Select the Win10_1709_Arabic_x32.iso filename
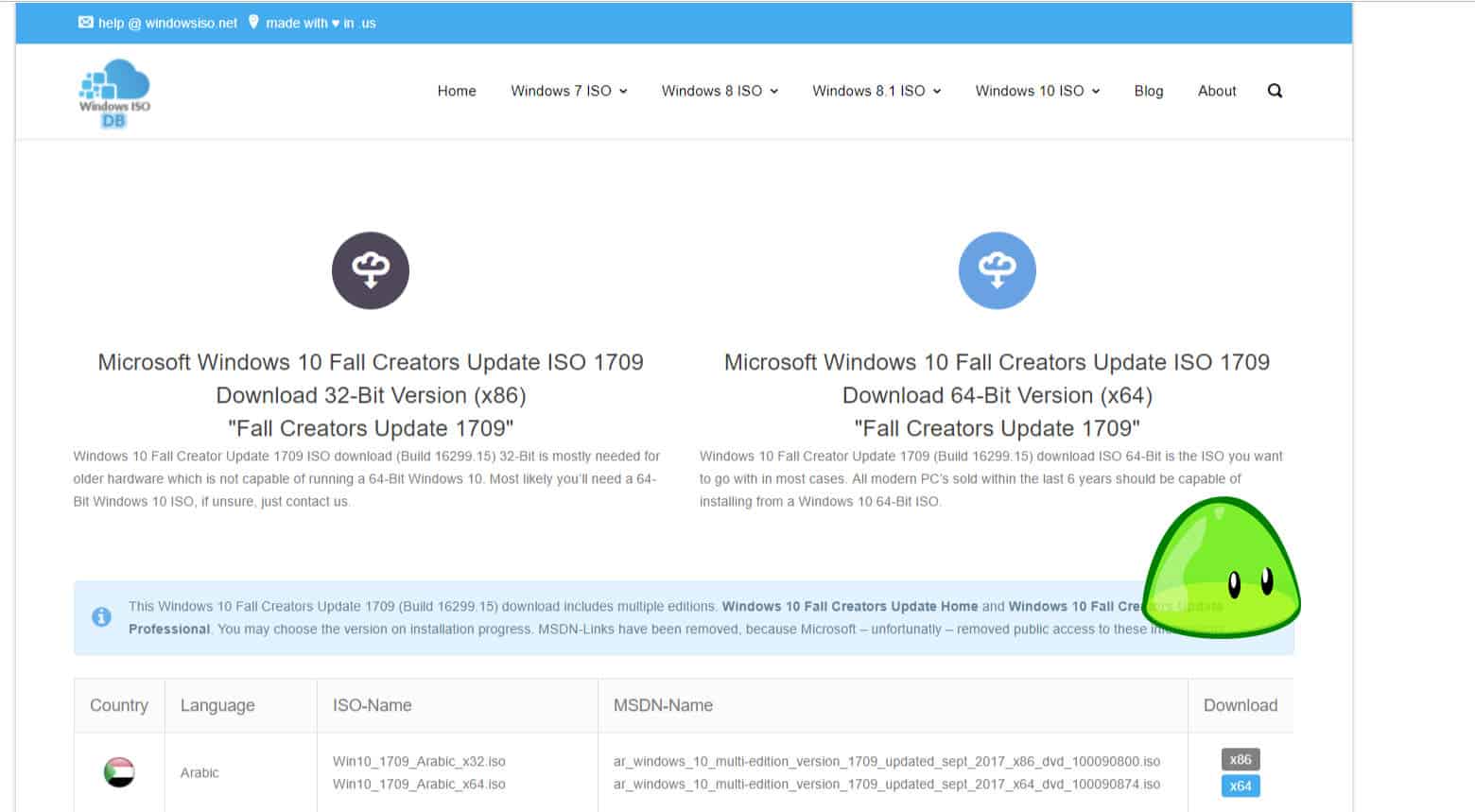Screen dimensions: 1475x812 419,760
